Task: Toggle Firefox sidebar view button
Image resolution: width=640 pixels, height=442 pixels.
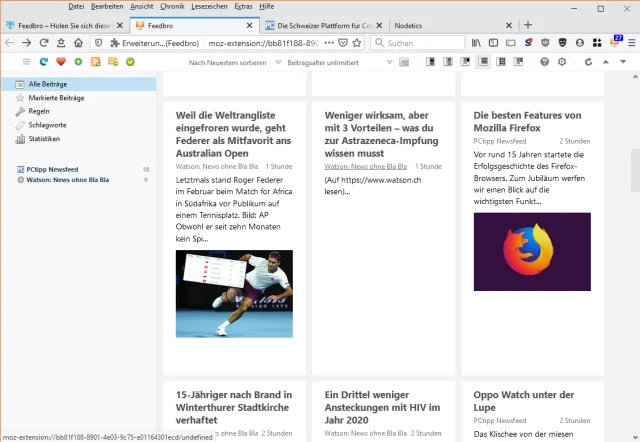Action: pos(493,43)
